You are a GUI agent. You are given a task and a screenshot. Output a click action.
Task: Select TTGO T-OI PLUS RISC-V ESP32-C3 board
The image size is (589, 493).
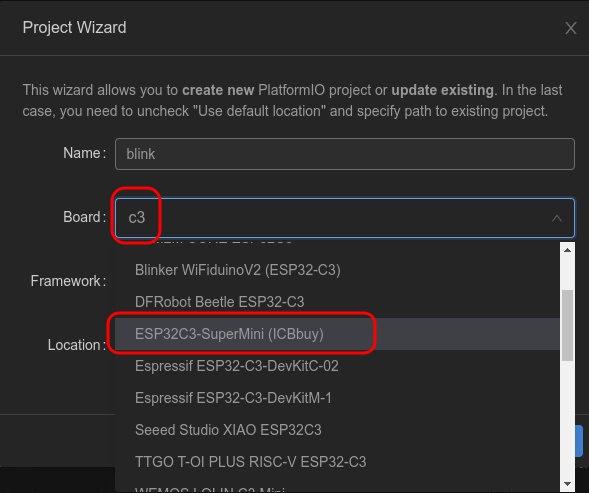click(x=337, y=461)
